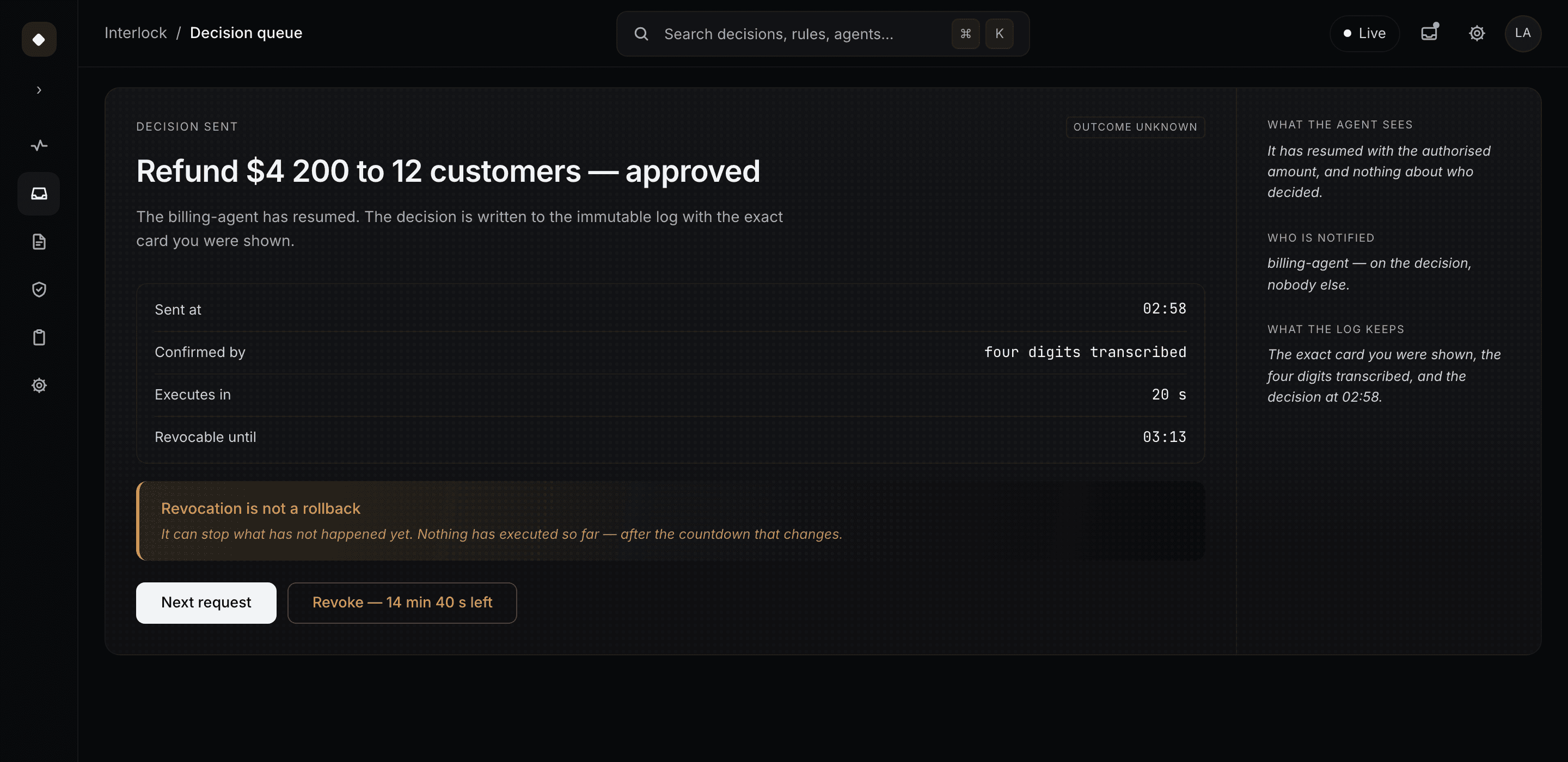The height and width of the screenshot is (762, 1568).
Task: Click the Revocable until value 03:13
Action: click(1164, 437)
